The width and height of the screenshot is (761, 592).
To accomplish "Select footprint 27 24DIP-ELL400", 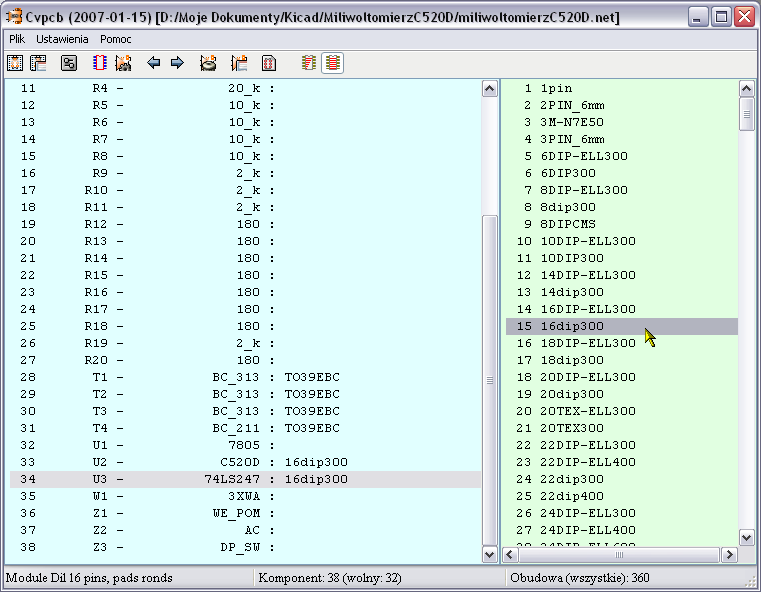I will coord(622,530).
